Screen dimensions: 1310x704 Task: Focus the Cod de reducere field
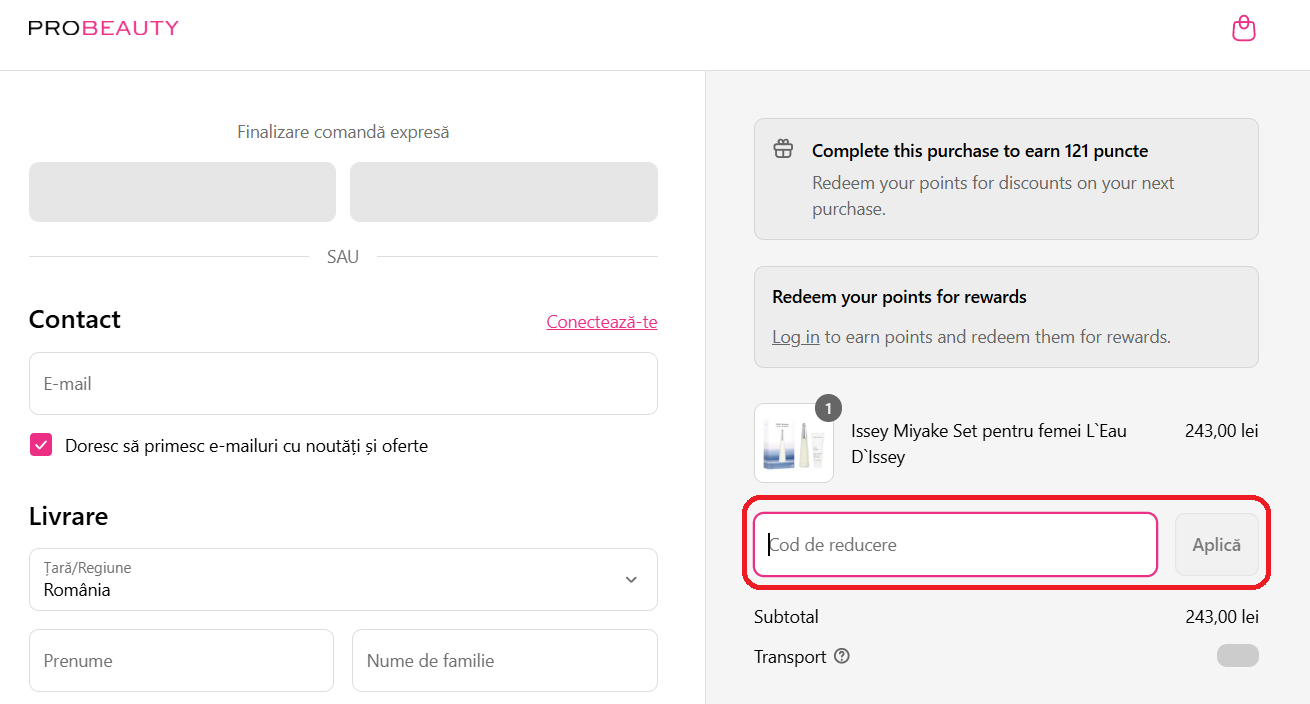pyautogui.click(x=955, y=545)
